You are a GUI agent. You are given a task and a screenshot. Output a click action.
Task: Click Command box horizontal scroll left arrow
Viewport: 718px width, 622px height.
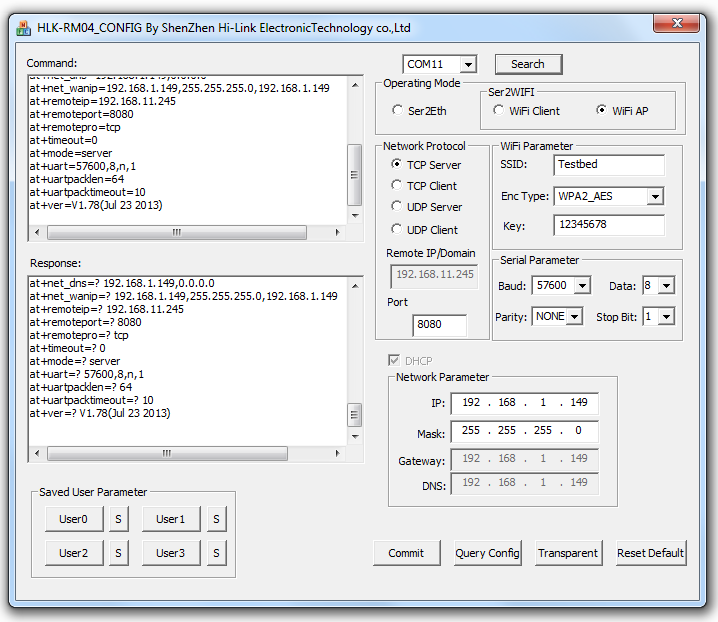(x=37, y=232)
